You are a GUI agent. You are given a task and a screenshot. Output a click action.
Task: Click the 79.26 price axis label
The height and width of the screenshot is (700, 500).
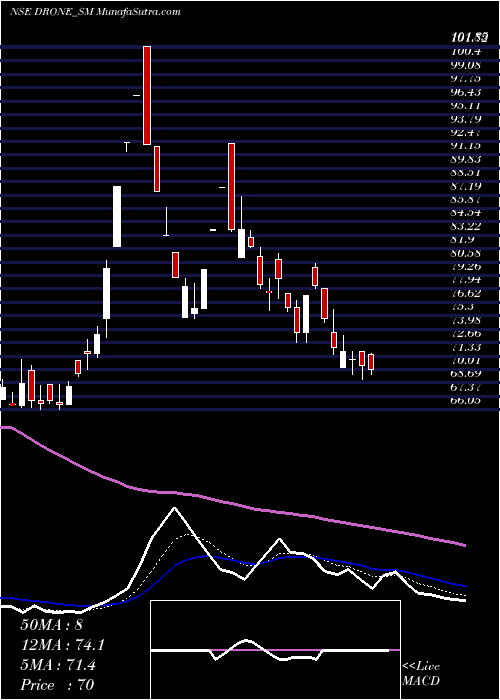point(465,267)
